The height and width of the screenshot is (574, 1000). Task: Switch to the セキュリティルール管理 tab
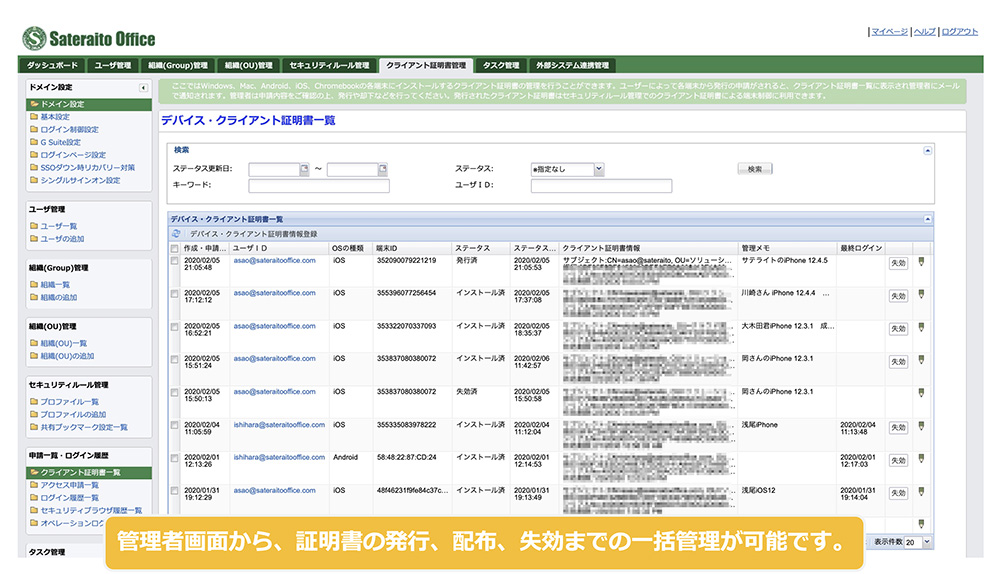tap(329, 66)
